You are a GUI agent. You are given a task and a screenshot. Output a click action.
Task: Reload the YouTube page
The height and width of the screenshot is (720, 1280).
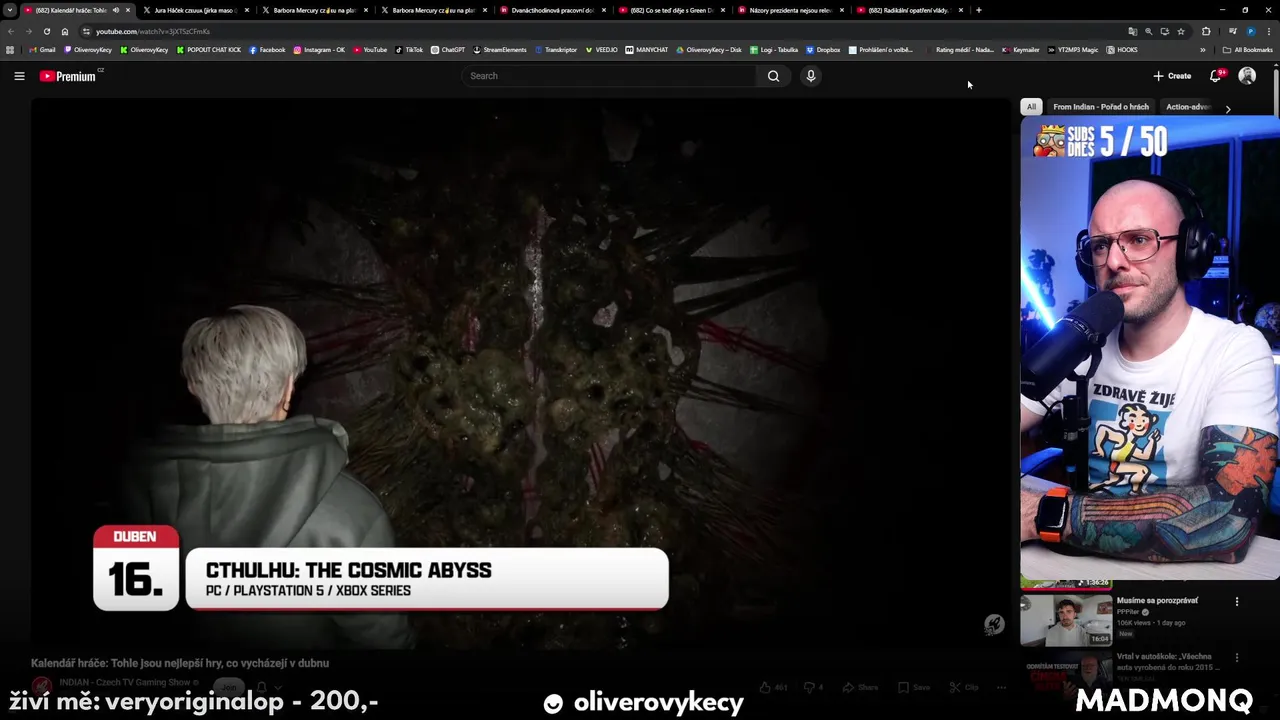point(47,31)
